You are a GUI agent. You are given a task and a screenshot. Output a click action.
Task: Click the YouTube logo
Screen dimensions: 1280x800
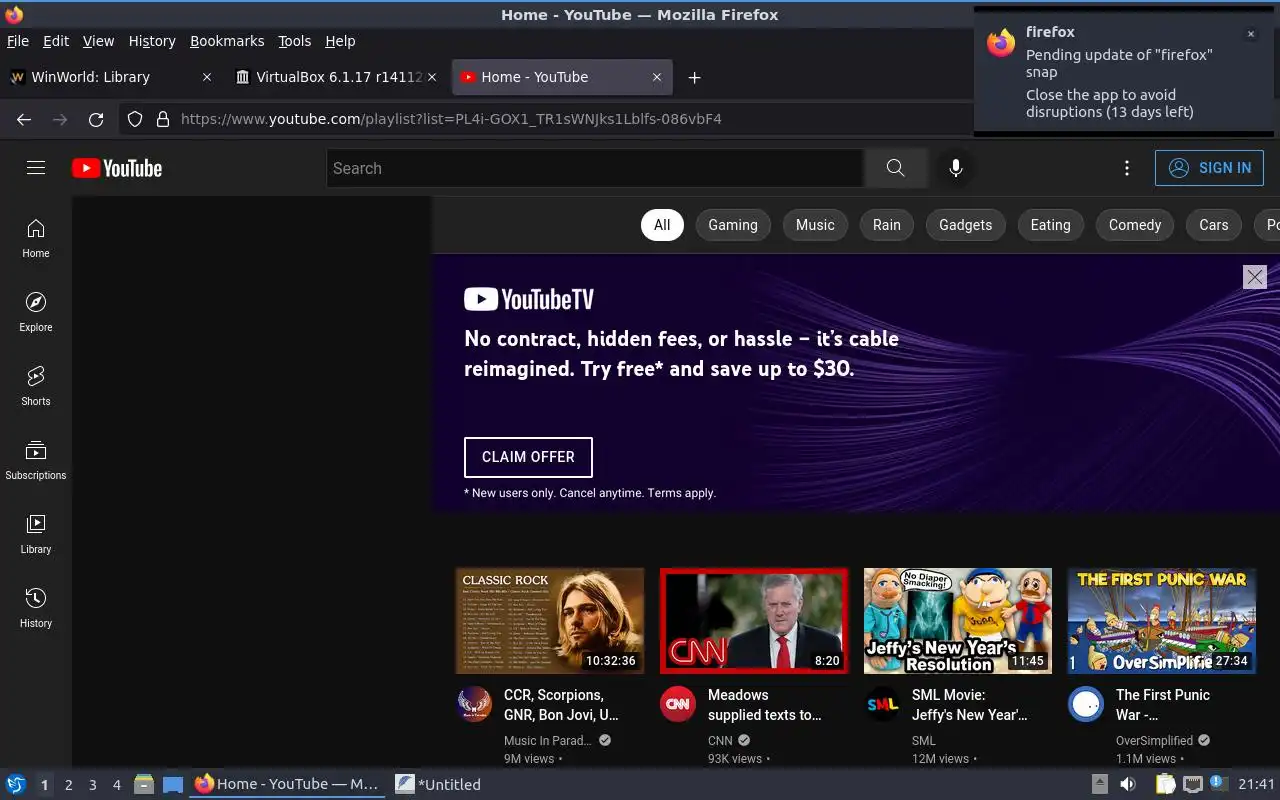click(x=117, y=168)
